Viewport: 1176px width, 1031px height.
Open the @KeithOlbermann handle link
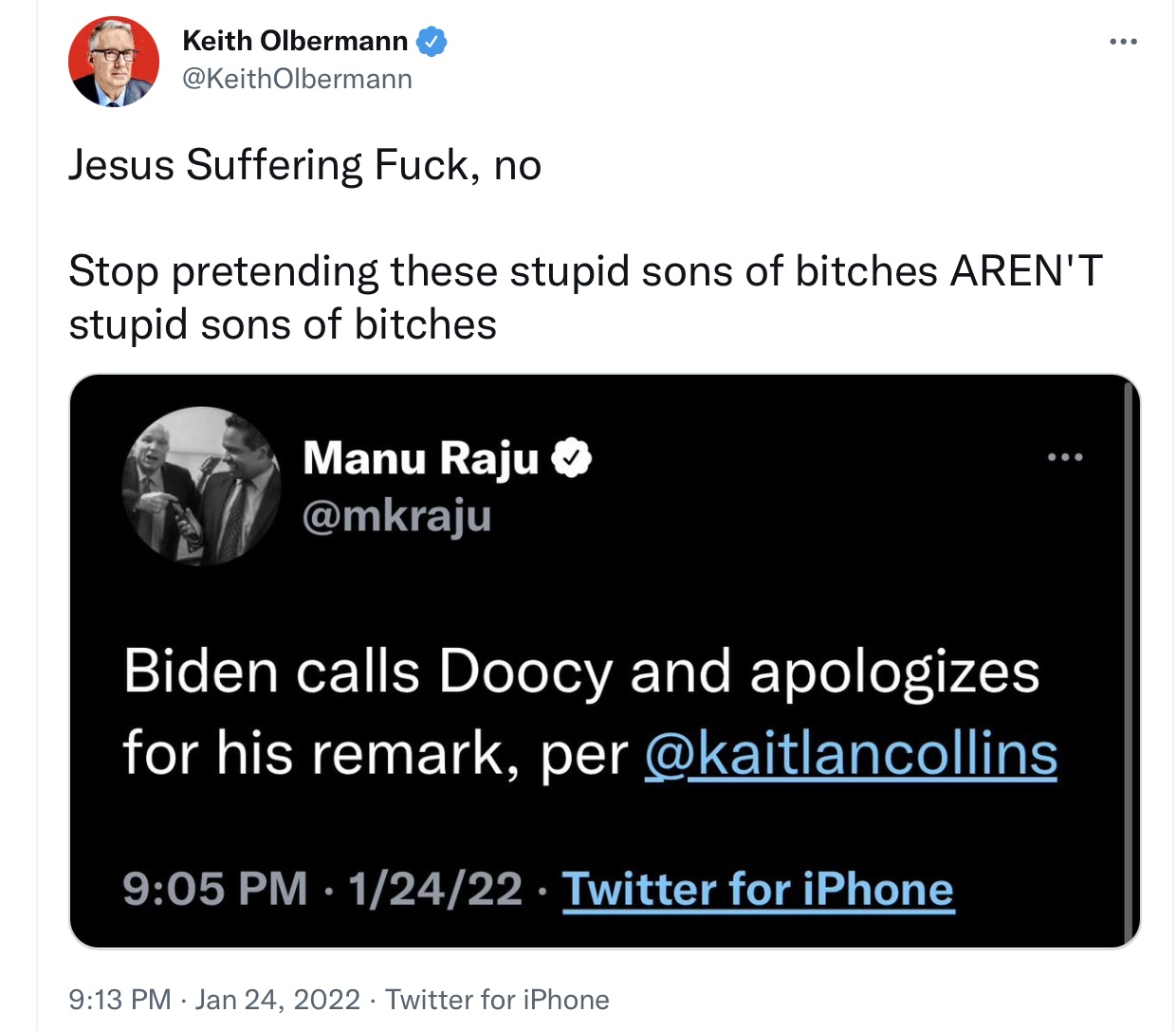(x=297, y=79)
